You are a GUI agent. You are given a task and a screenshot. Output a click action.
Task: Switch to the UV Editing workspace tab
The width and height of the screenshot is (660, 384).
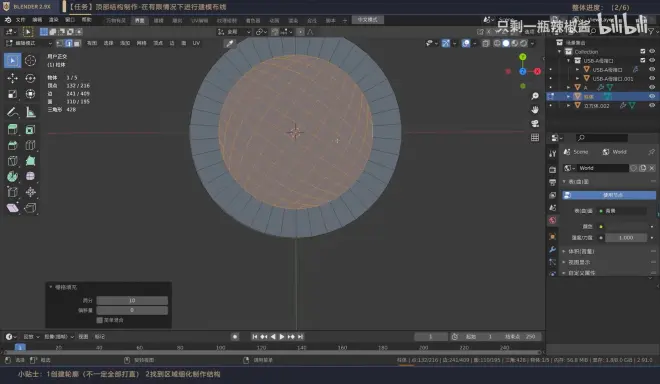[x=200, y=20]
